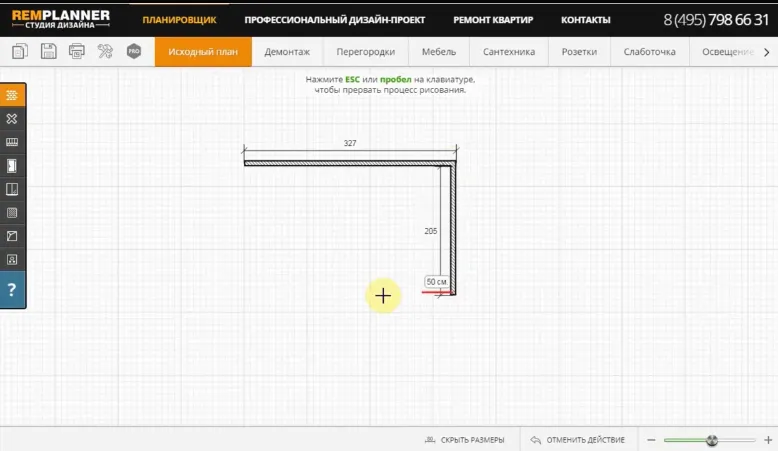Click the undo arrow icon in the bottom bar
The height and width of the screenshot is (451, 778).
point(535,440)
